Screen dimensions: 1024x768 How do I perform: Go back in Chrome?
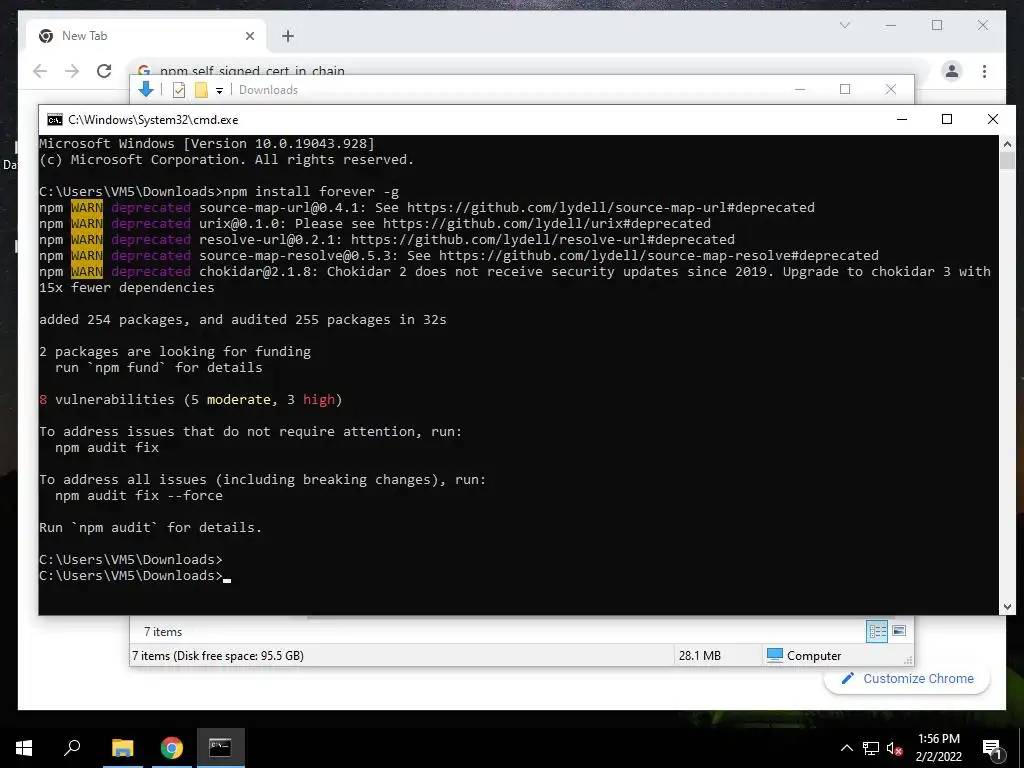(x=40, y=71)
